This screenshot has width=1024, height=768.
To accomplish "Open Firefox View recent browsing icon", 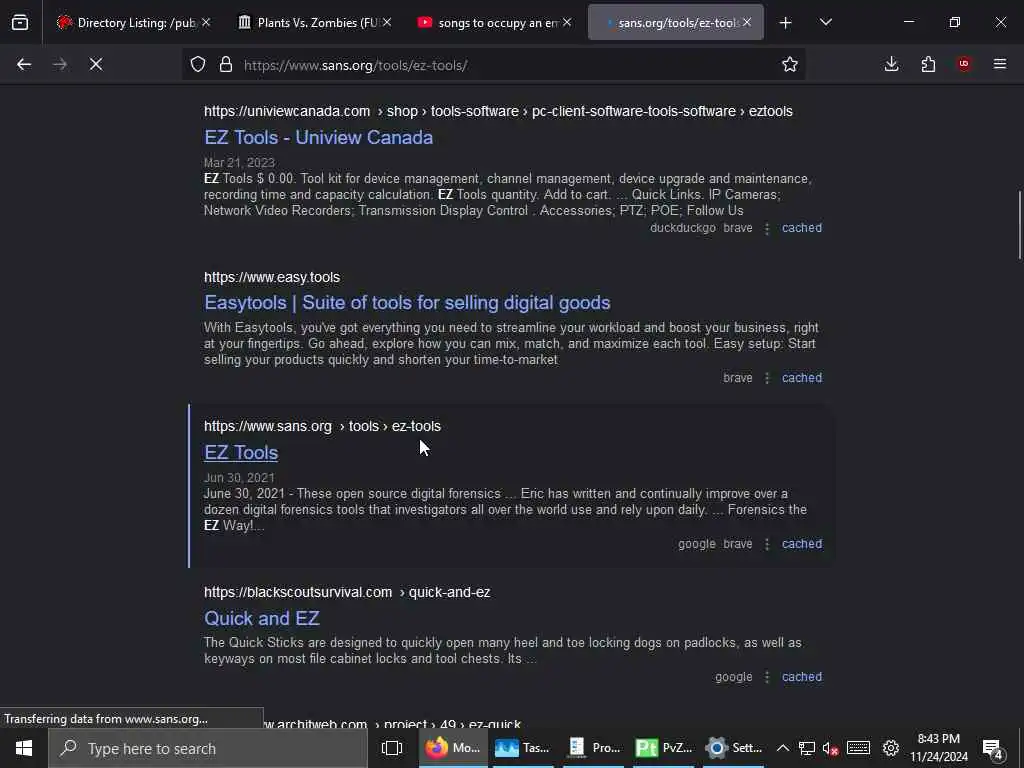I will 20,23.
